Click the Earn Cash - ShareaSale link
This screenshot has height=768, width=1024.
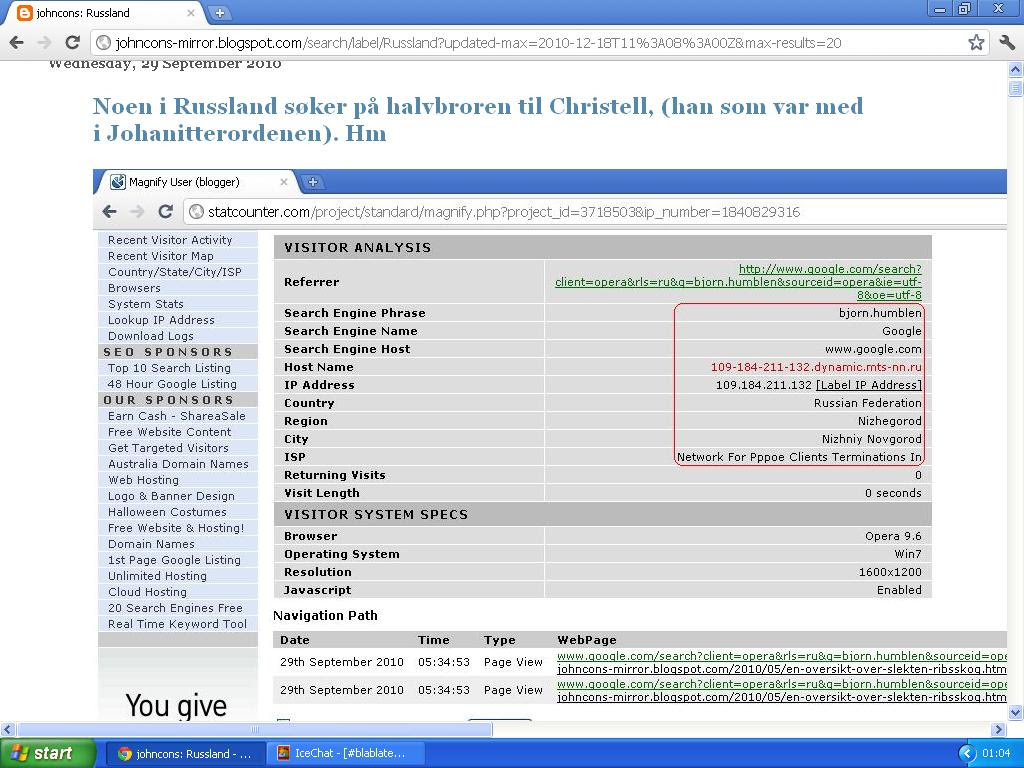pyautogui.click(x=177, y=416)
